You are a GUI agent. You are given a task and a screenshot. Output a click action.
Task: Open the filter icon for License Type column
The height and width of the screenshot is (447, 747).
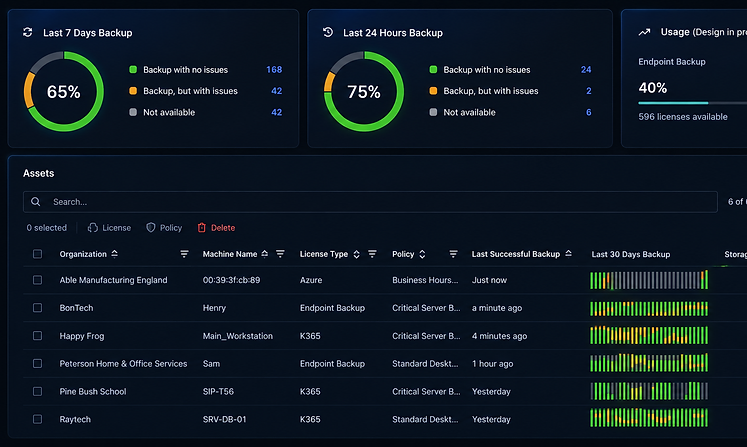(x=372, y=254)
